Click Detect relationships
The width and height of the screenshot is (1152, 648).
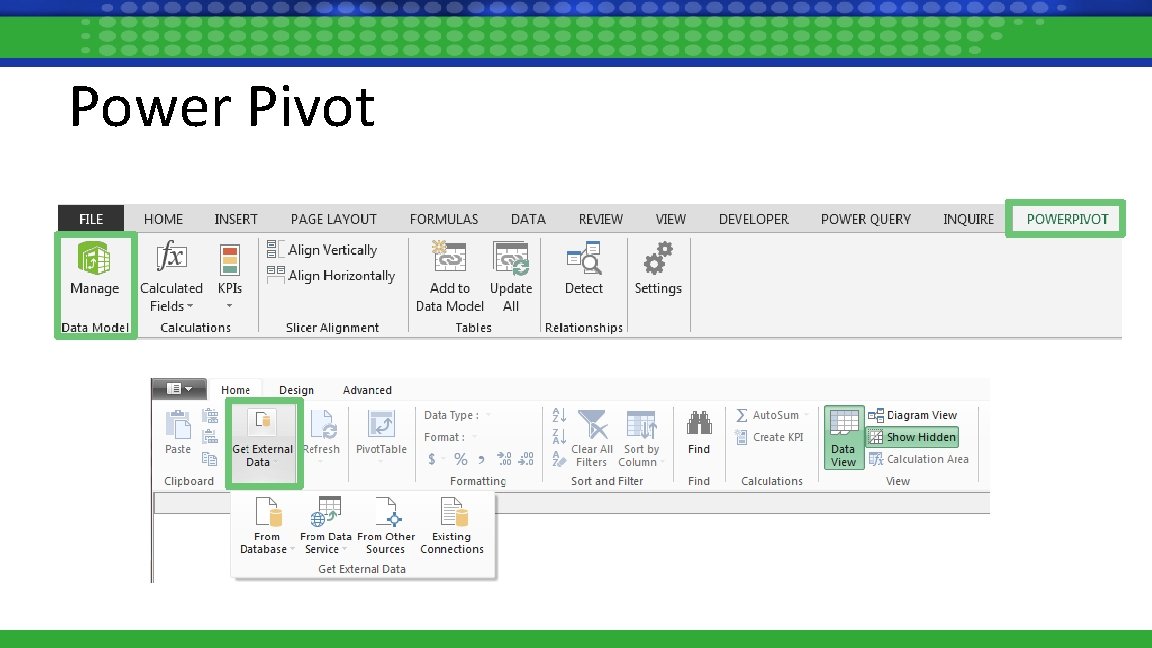click(x=584, y=269)
